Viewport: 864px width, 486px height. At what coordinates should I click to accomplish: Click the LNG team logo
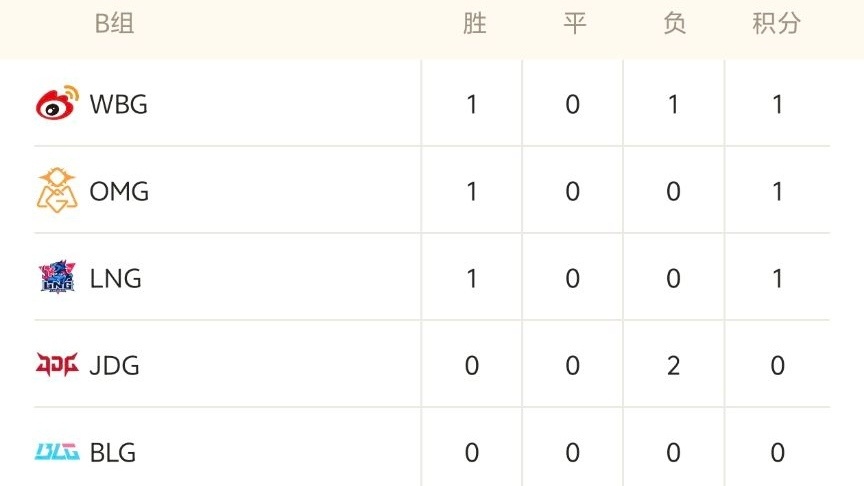(57, 278)
